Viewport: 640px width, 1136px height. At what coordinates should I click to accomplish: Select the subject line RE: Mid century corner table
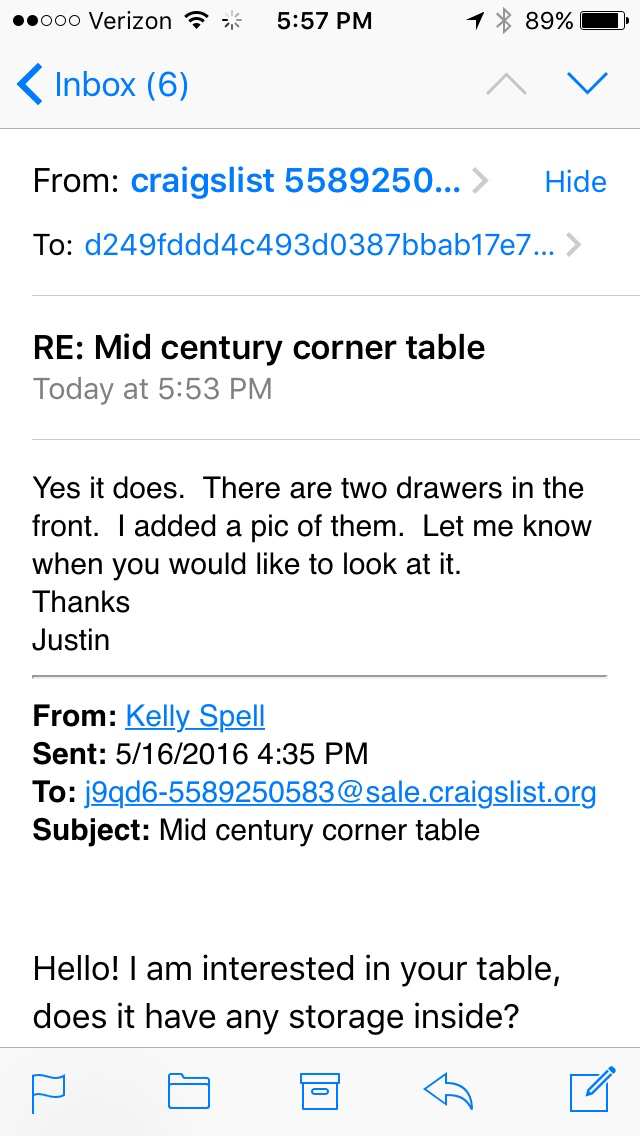259,348
